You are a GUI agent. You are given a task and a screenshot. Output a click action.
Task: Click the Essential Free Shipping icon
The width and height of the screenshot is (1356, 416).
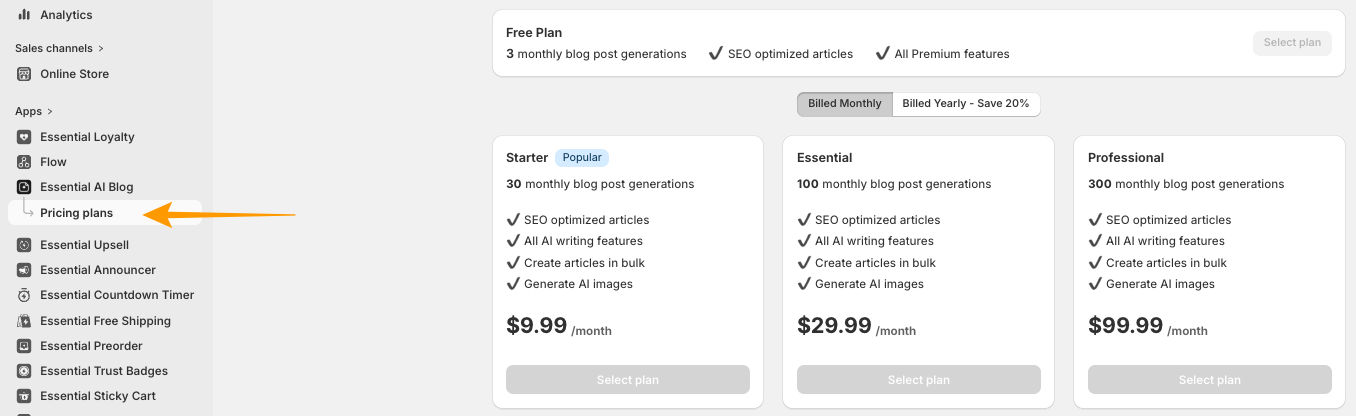[24, 321]
